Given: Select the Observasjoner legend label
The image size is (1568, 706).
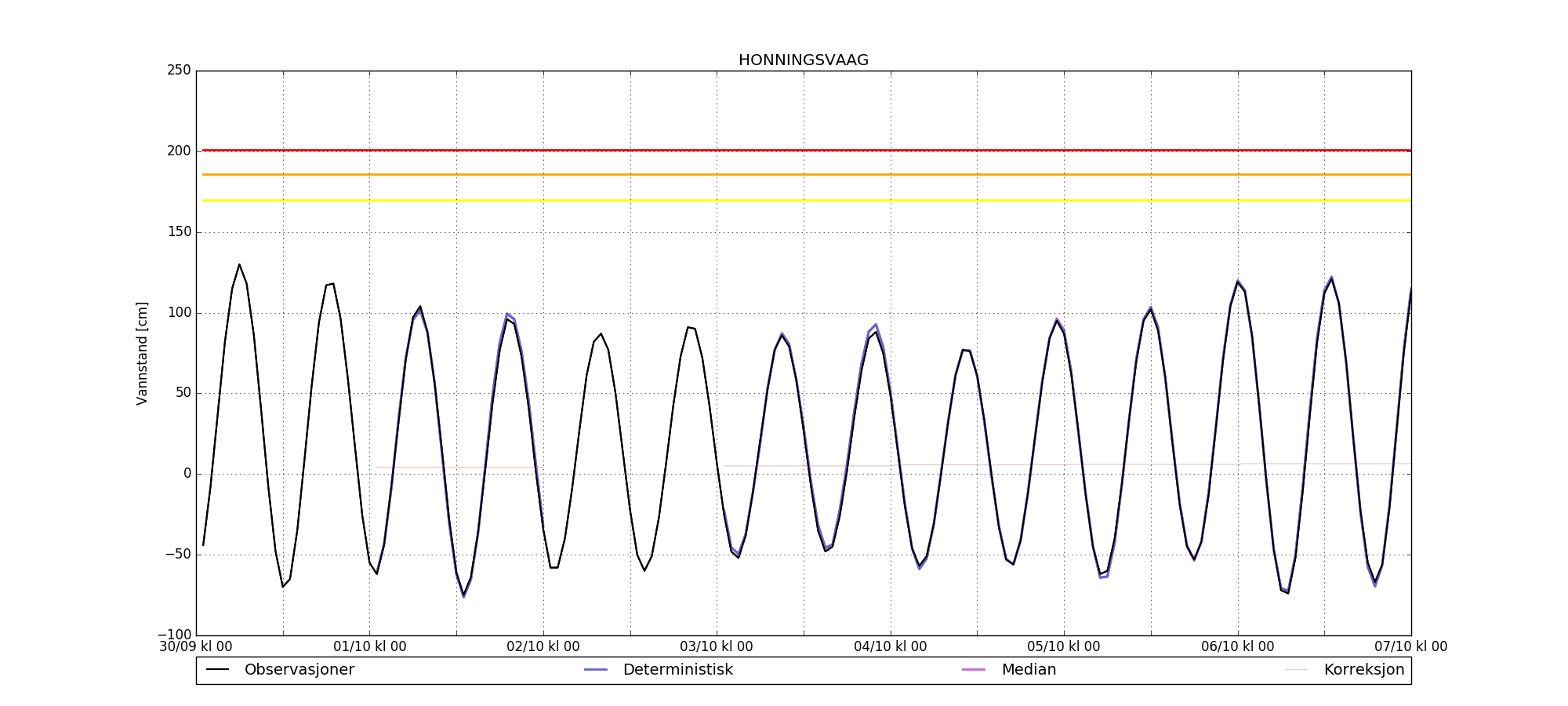Looking at the screenshot, I should coord(299,670).
